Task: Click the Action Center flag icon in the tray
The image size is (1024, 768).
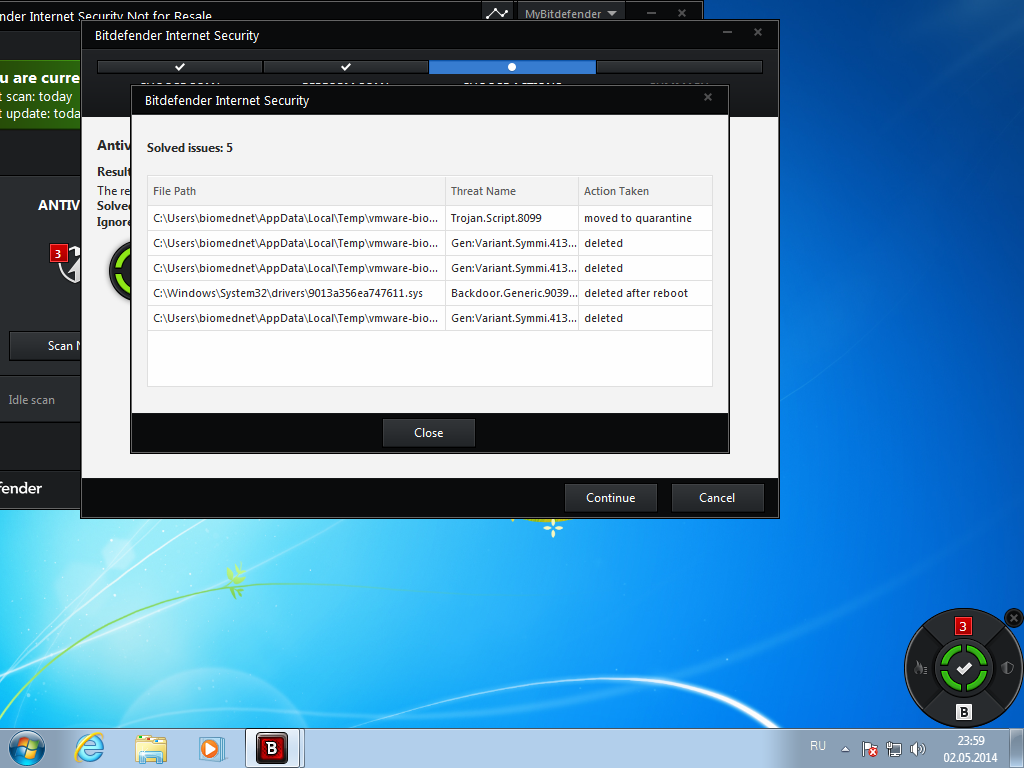Action: point(870,749)
